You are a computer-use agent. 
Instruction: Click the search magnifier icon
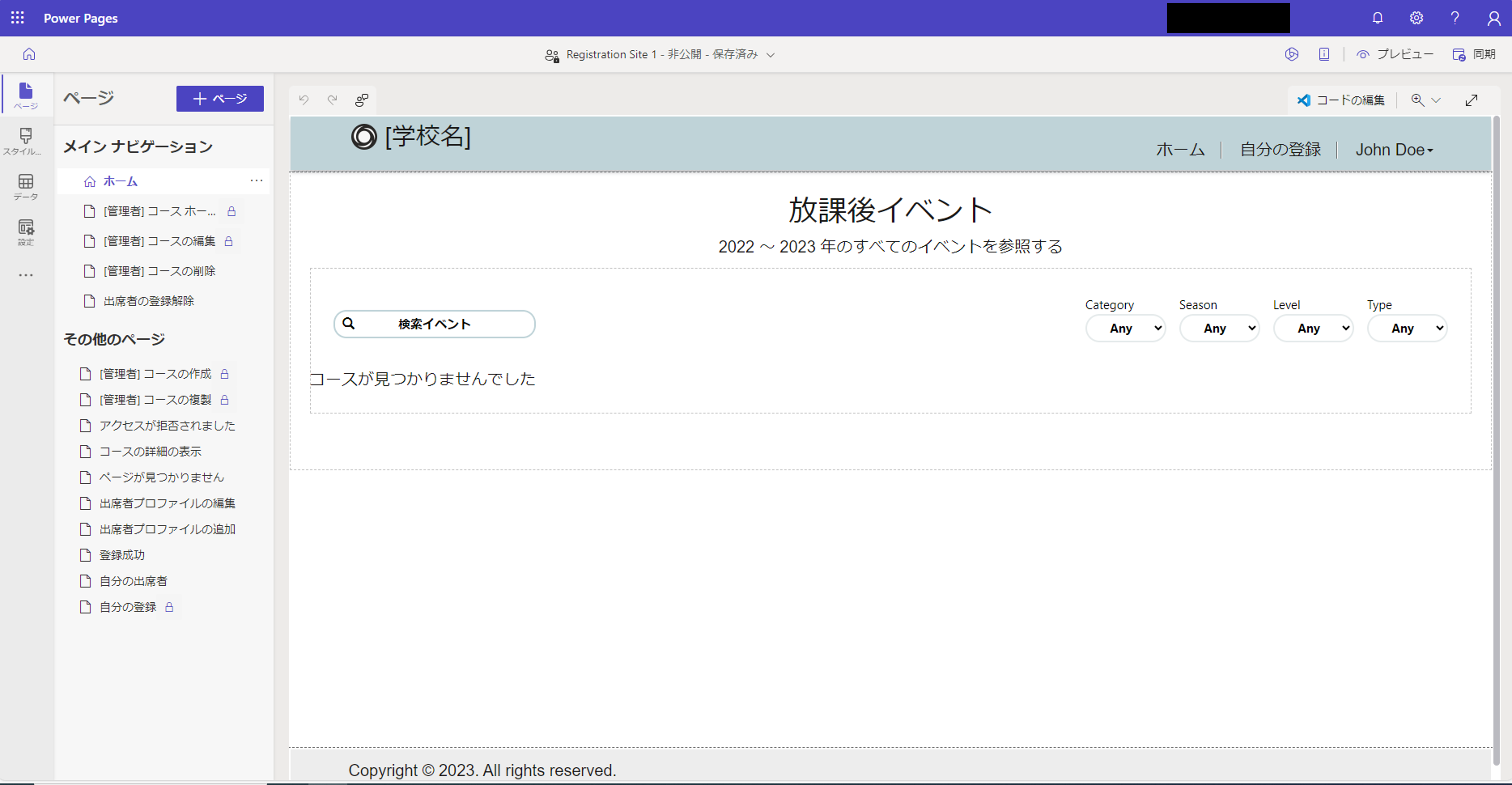349,323
